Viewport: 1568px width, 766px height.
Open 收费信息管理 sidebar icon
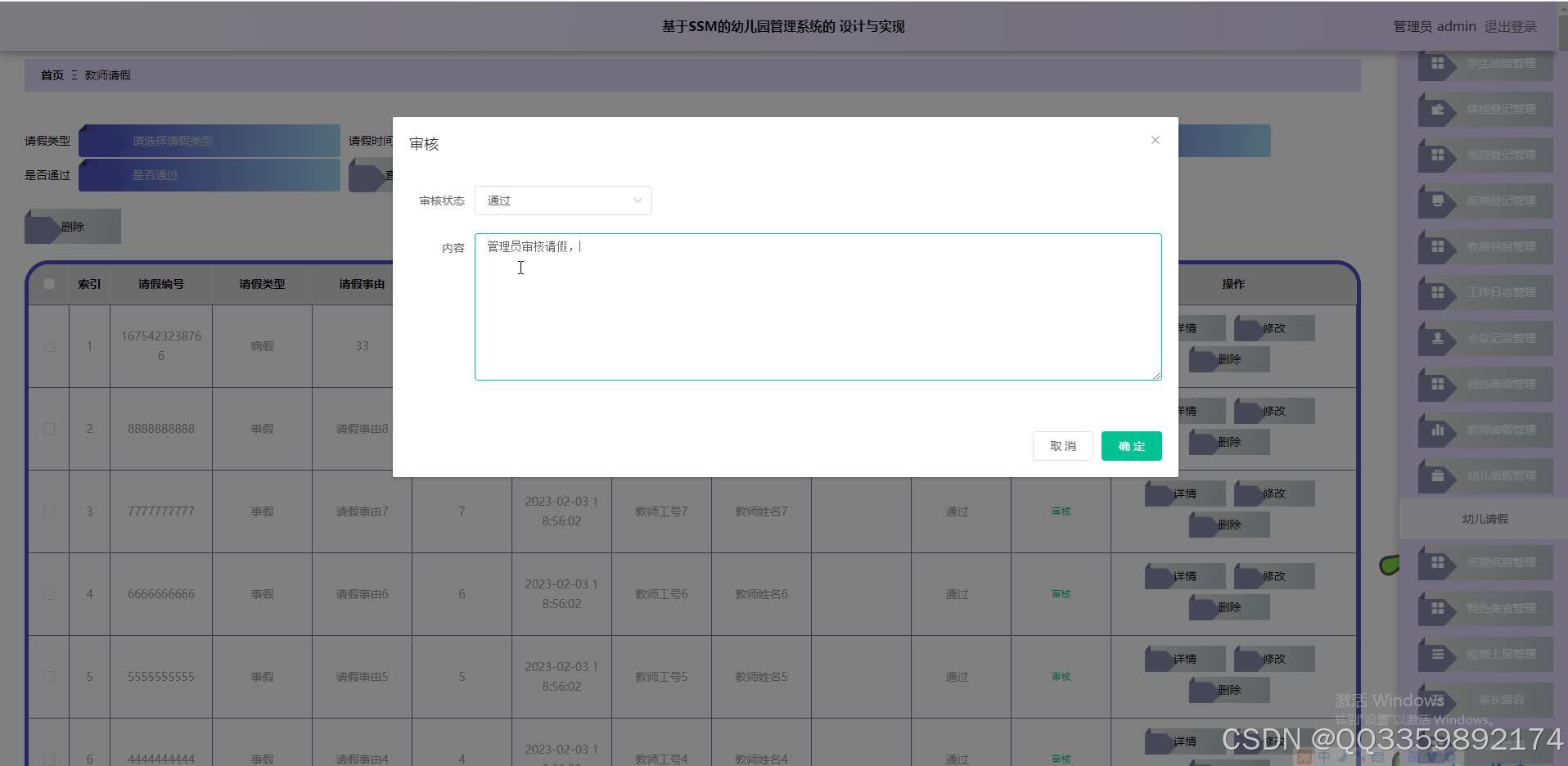tap(1437, 246)
